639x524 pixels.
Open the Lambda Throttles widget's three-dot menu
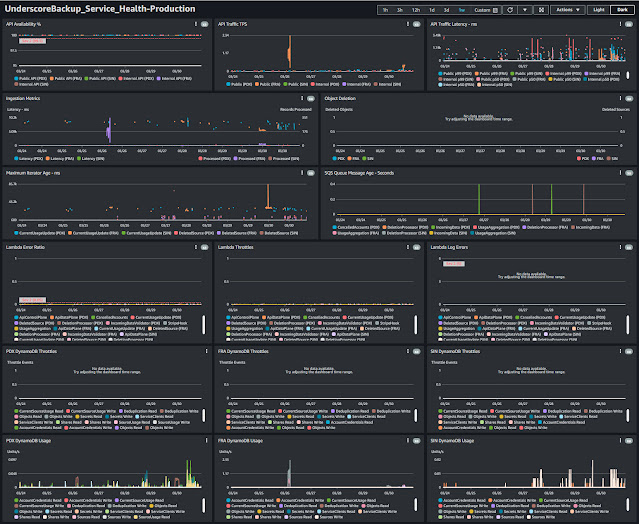[408, 247]
